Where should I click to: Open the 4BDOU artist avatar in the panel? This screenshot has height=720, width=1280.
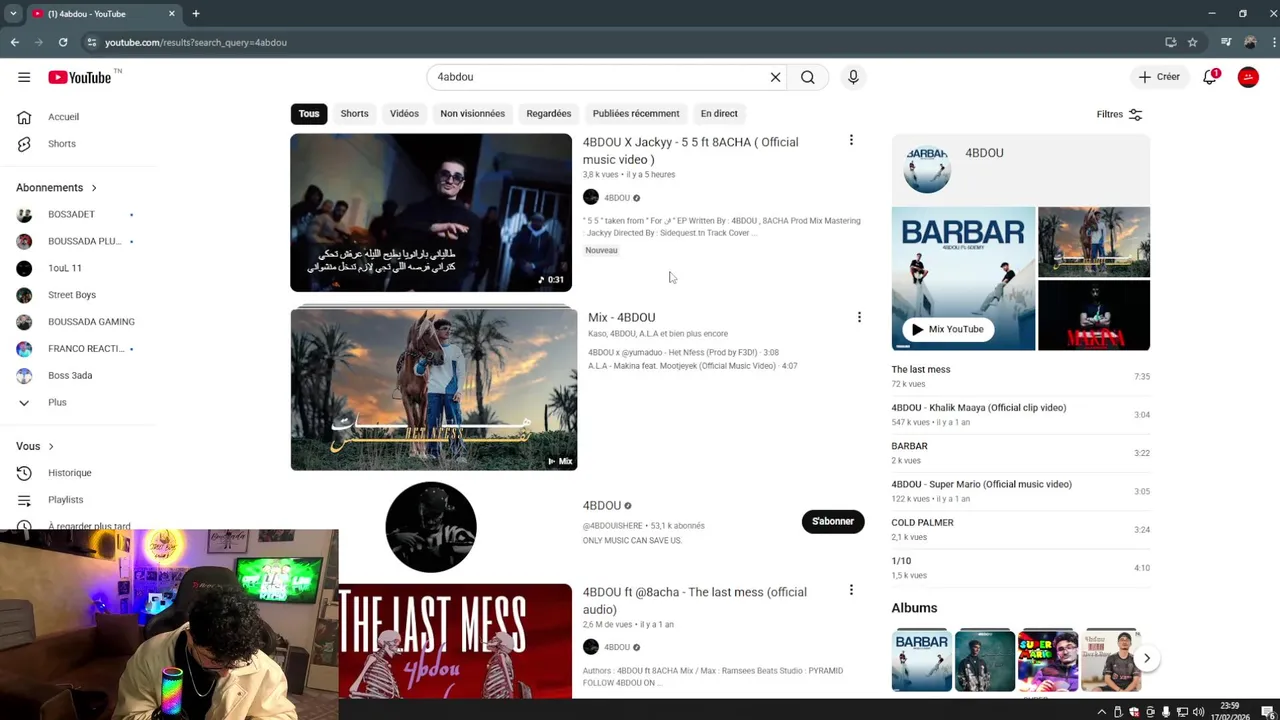(x=927, y=169)
